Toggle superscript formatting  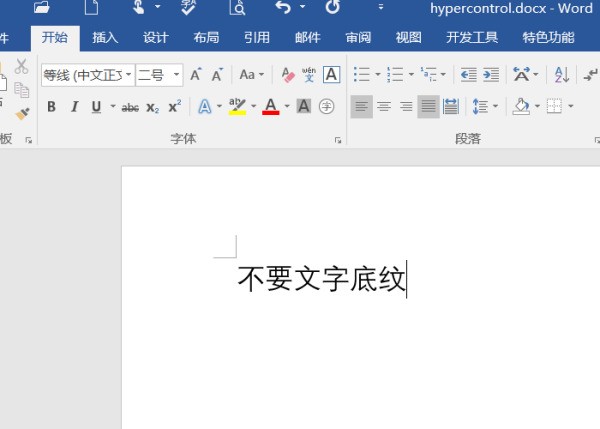pos(175,106)
